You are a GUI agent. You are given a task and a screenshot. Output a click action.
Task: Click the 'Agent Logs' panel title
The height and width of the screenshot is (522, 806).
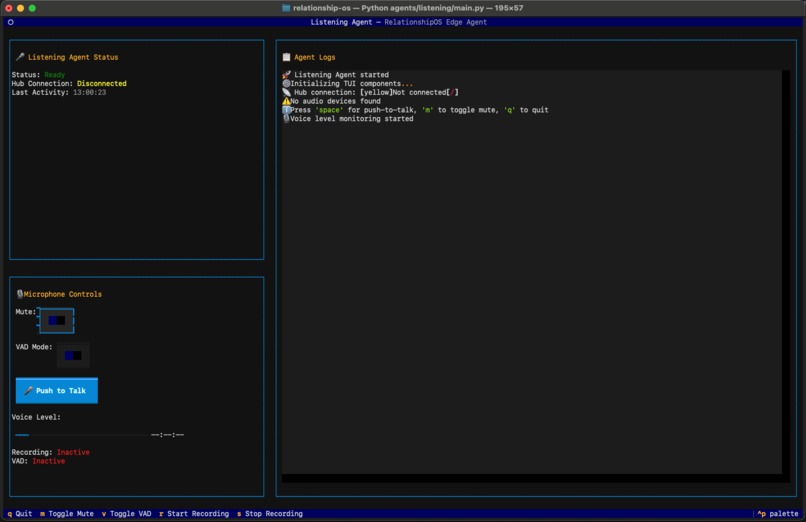pyautogui.click(x=315, y=57)
